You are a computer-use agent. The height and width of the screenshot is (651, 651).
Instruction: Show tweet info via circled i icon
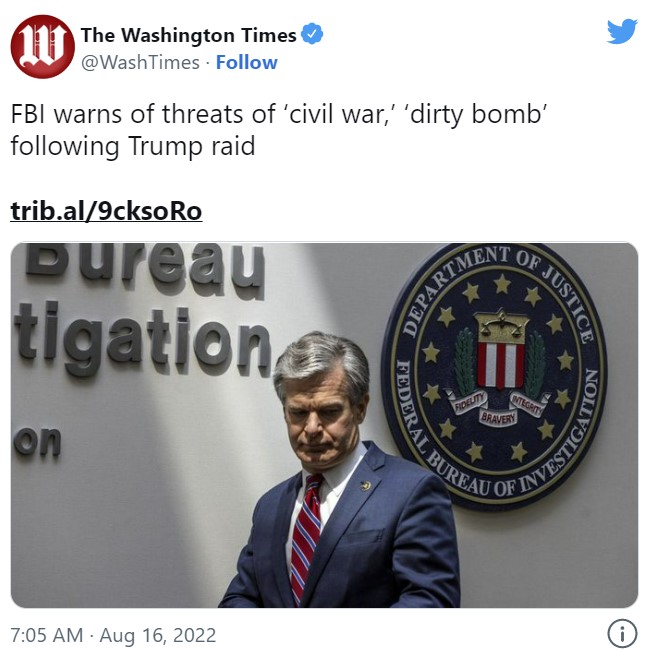[622, 634]
